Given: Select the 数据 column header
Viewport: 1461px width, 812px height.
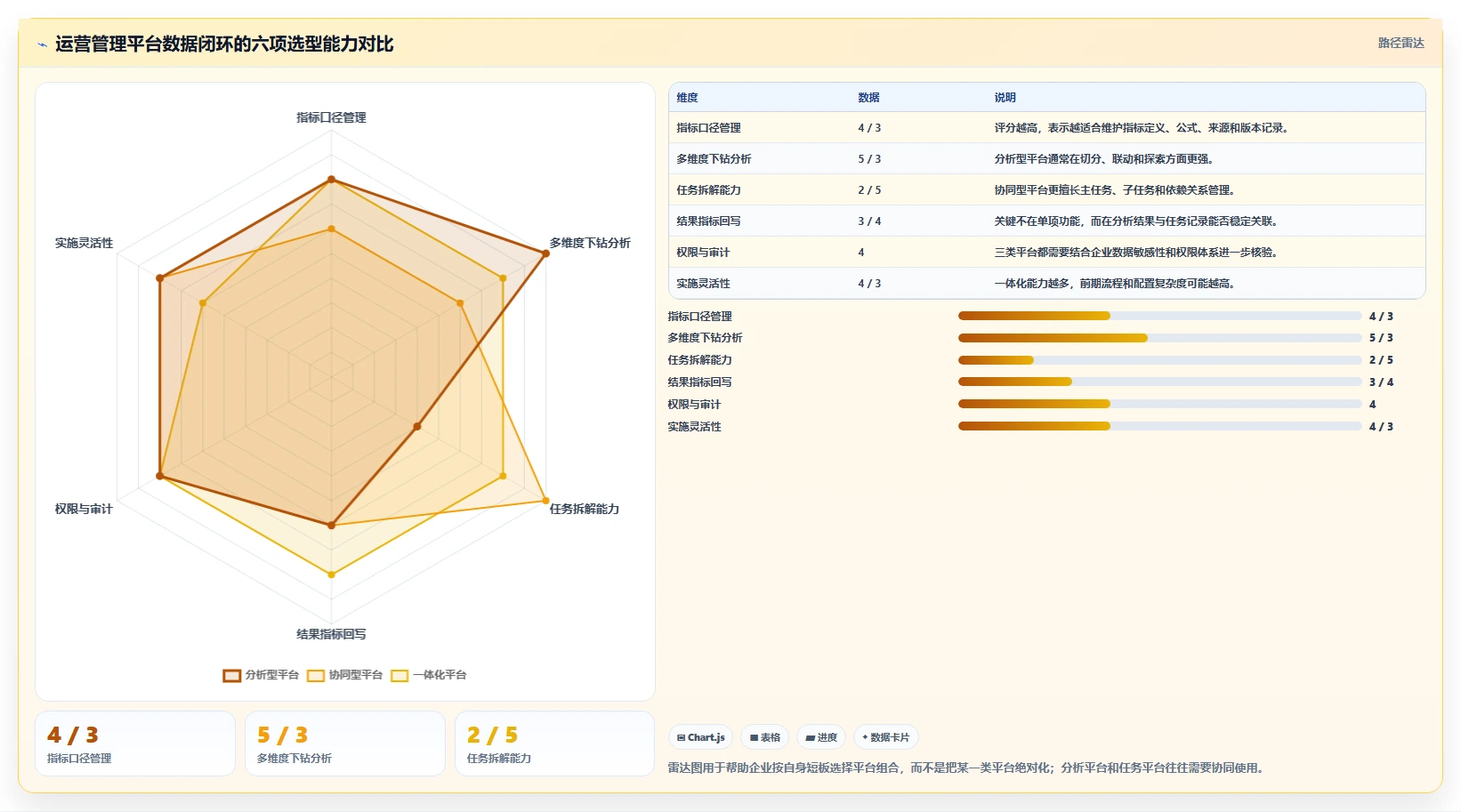Looking at the screenshot, I should pos(868,98).
